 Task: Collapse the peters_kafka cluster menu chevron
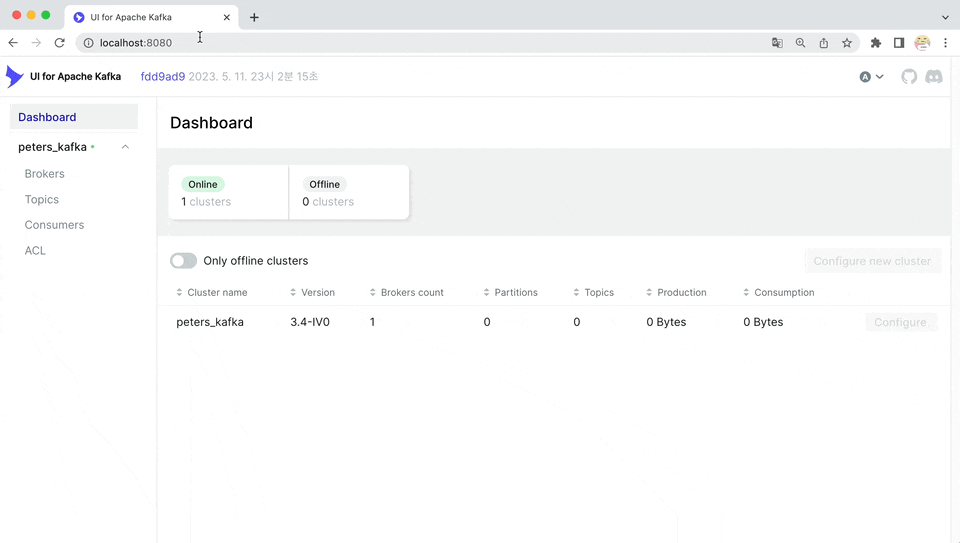[x=125, y=147]
